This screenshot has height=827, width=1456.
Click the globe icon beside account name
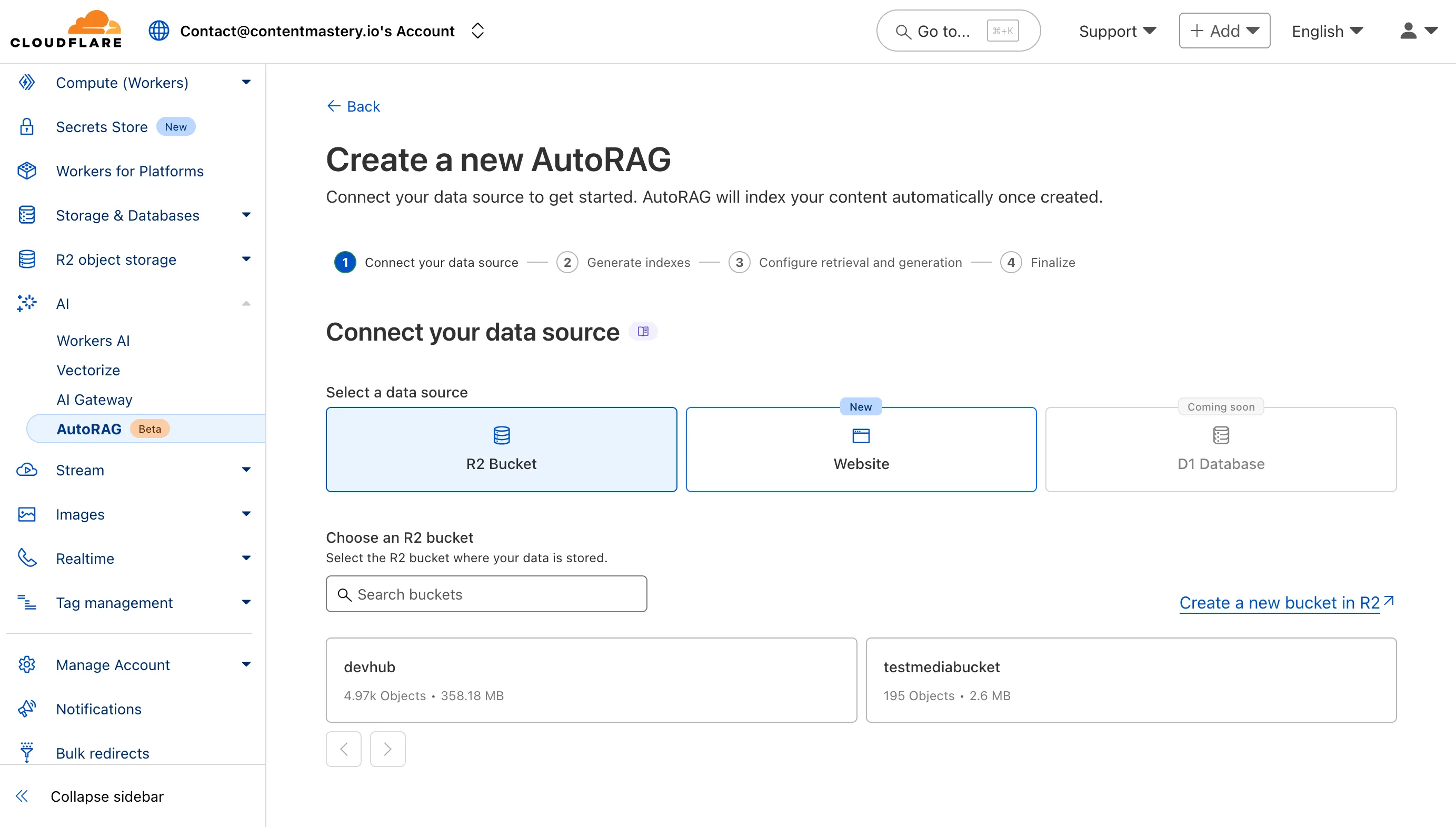click(x=158, y=31)
